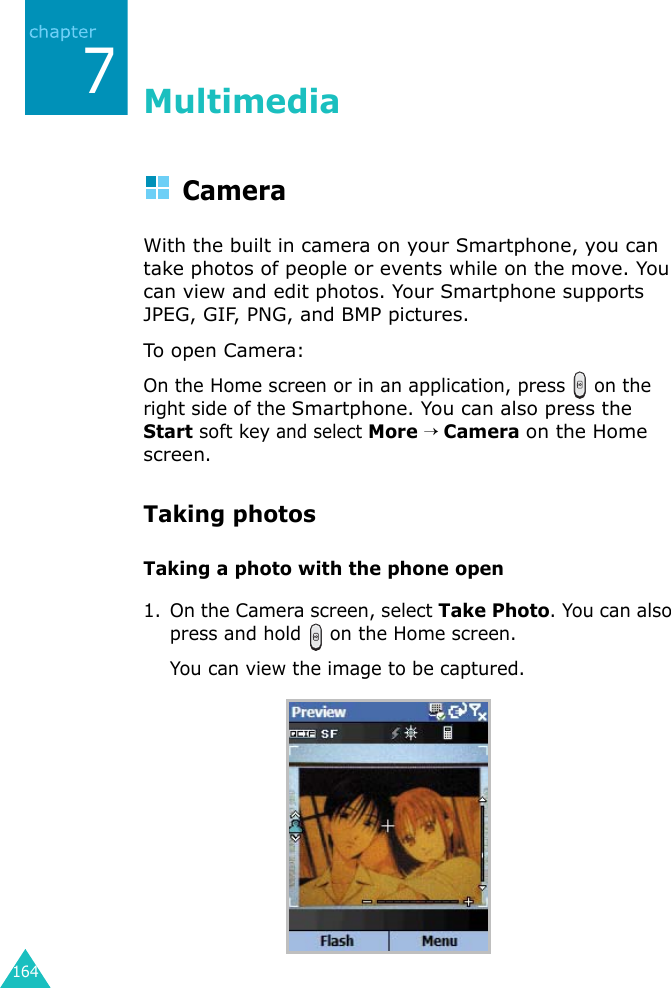Click the zoom plus button

[468, 902]
